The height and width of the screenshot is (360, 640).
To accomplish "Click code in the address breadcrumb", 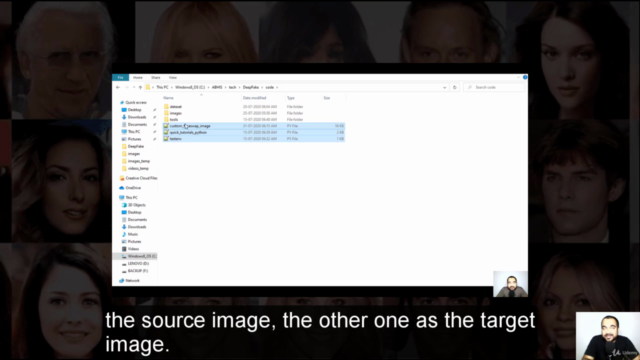I will 269,87.
